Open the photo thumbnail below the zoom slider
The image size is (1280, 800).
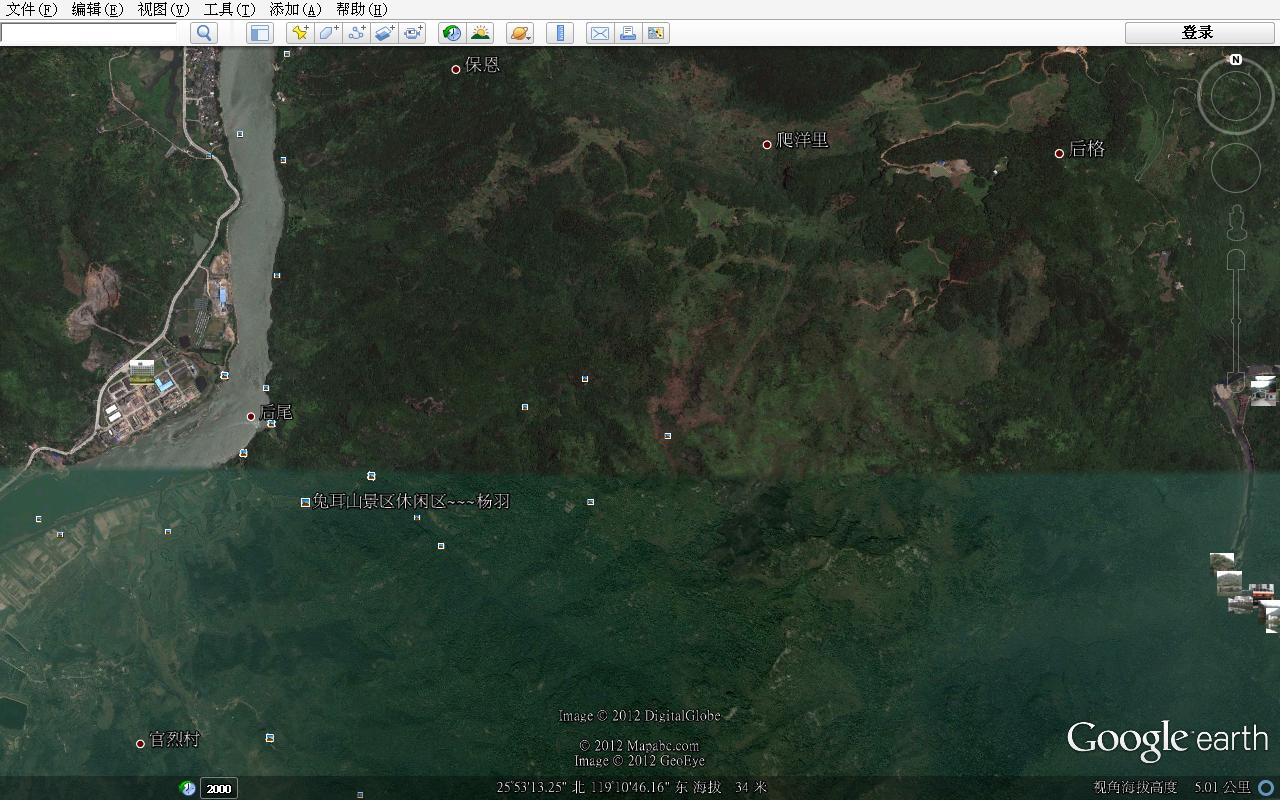tap(1263, 390)
